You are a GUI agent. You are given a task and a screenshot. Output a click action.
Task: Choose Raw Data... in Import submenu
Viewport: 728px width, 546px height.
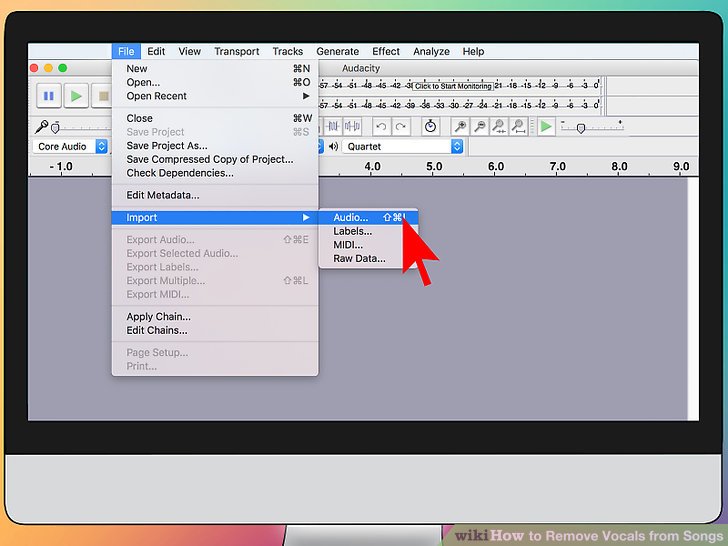tap(359, 258)
